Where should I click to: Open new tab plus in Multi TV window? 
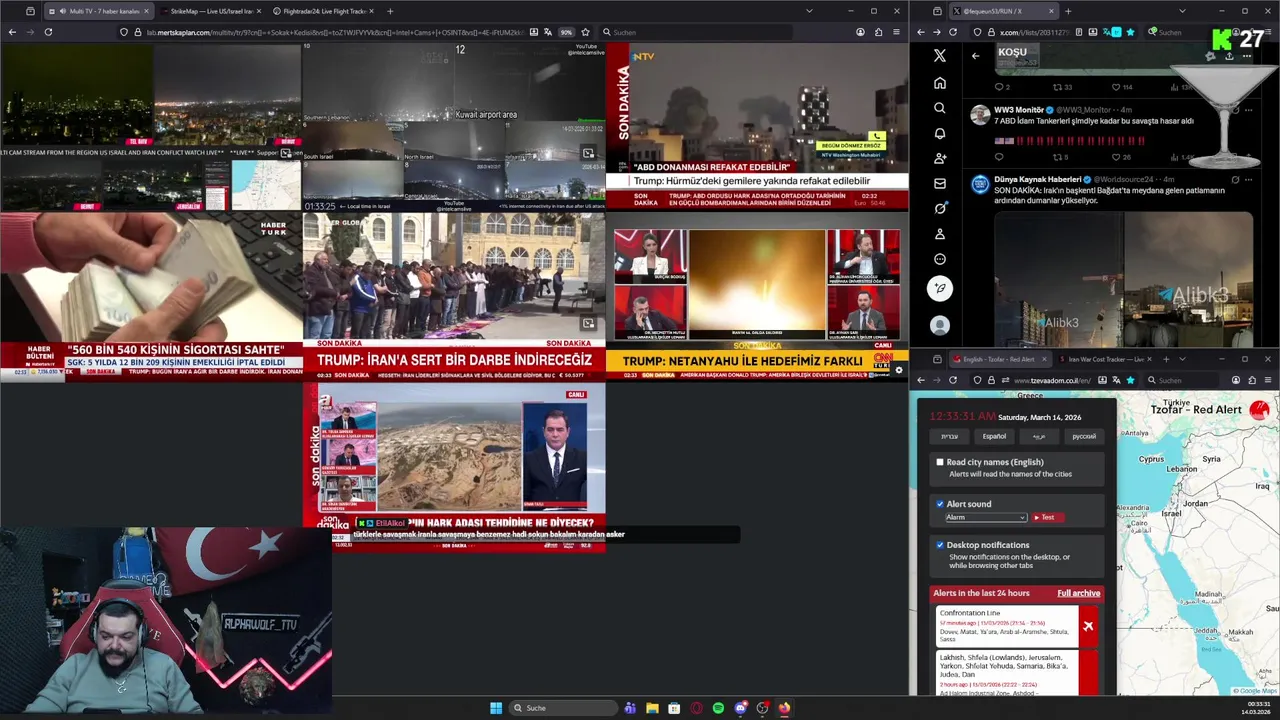[x=390, y=11]
